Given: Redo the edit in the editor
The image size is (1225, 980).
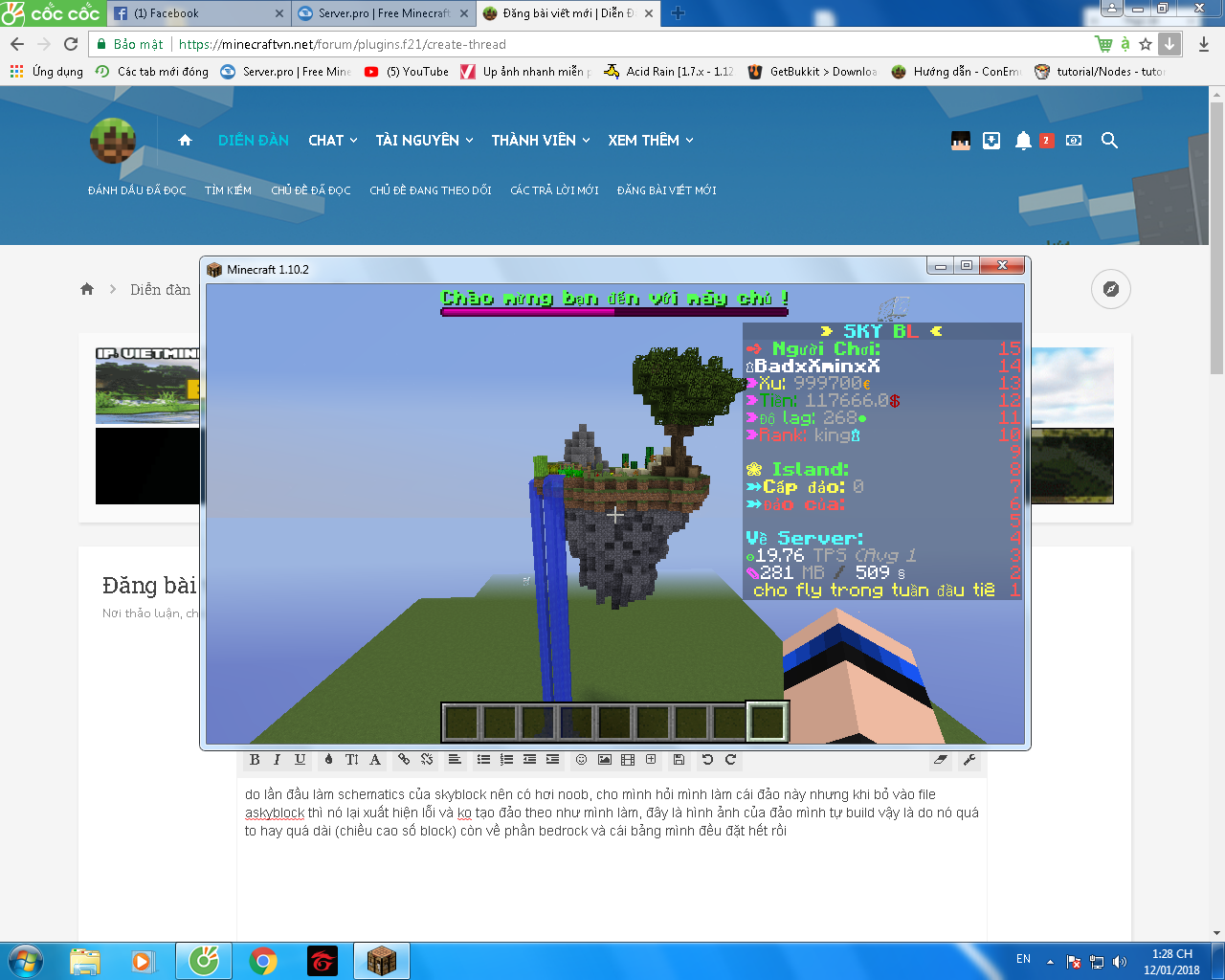Looking at the screenshot, I should coord(730,760).
